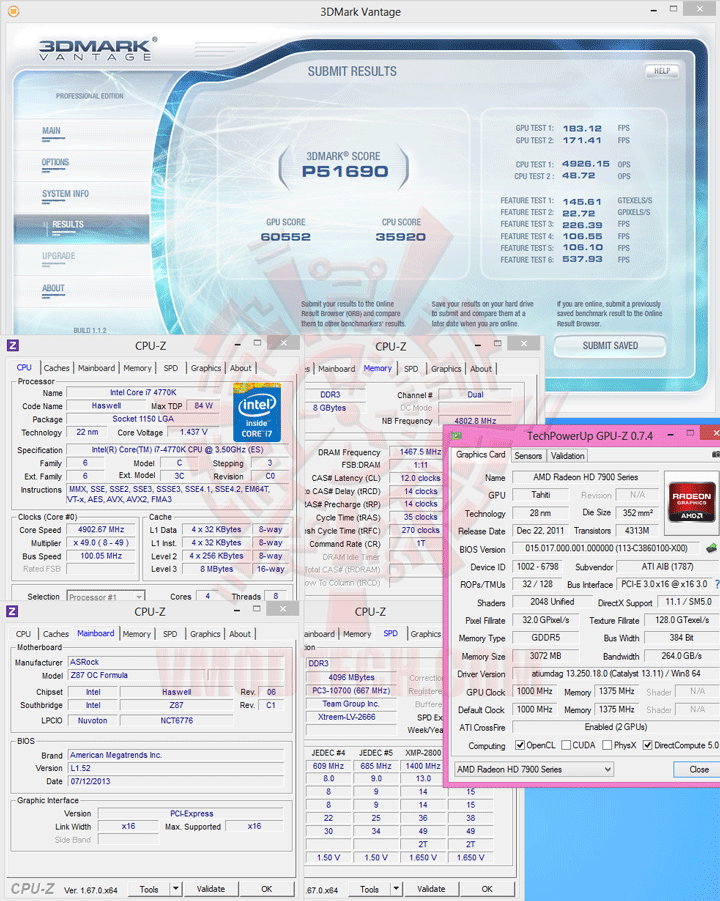The image size is (720, 901).
Task: Click the Z icon of the top CPU-Z window
Action: pos(13,345)
